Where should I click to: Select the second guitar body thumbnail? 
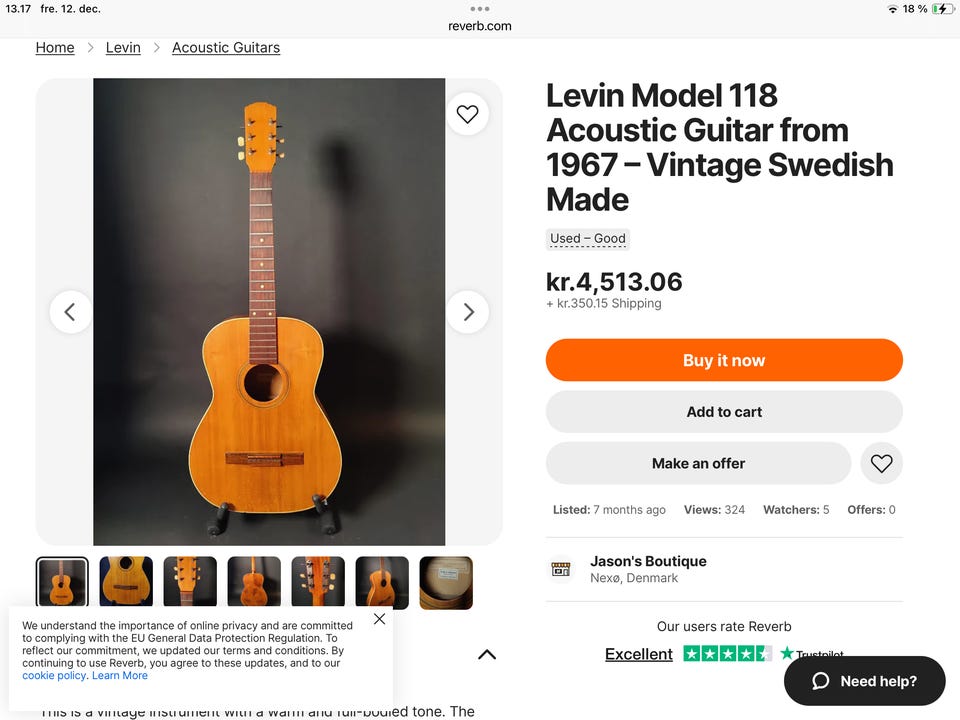[126, 582]
